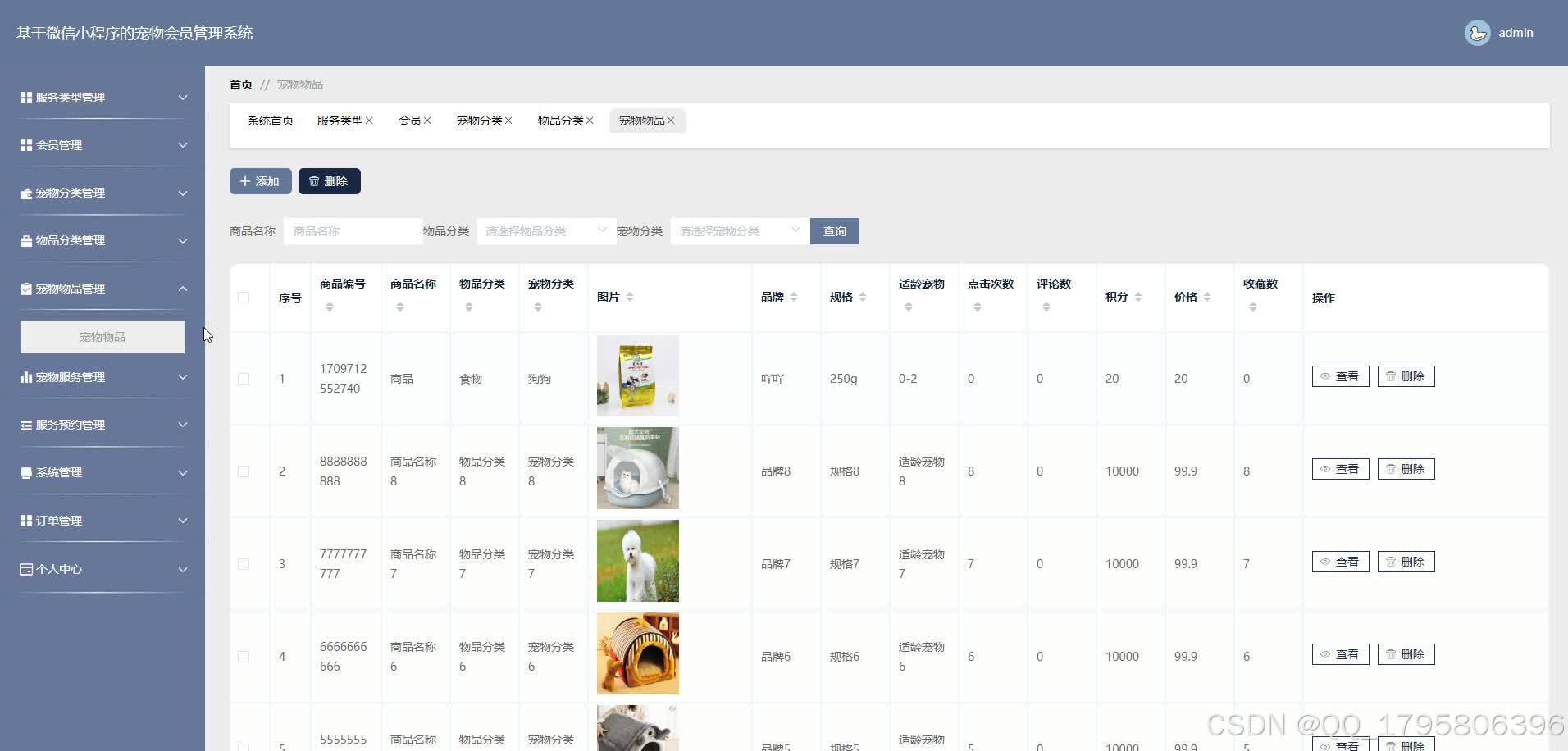Click 查看 for row 3 商品名称7

1341,562
